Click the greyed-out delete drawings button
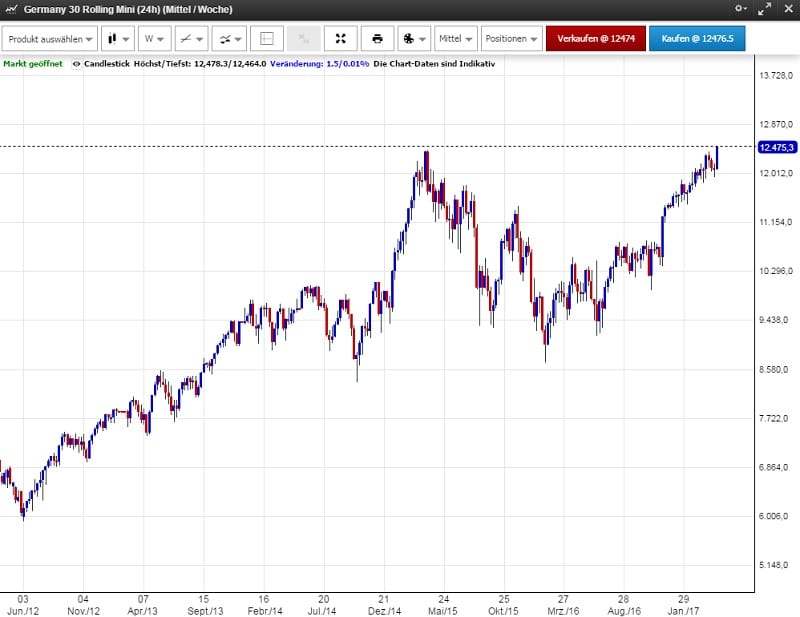800x617 pixels. [303, 39]
